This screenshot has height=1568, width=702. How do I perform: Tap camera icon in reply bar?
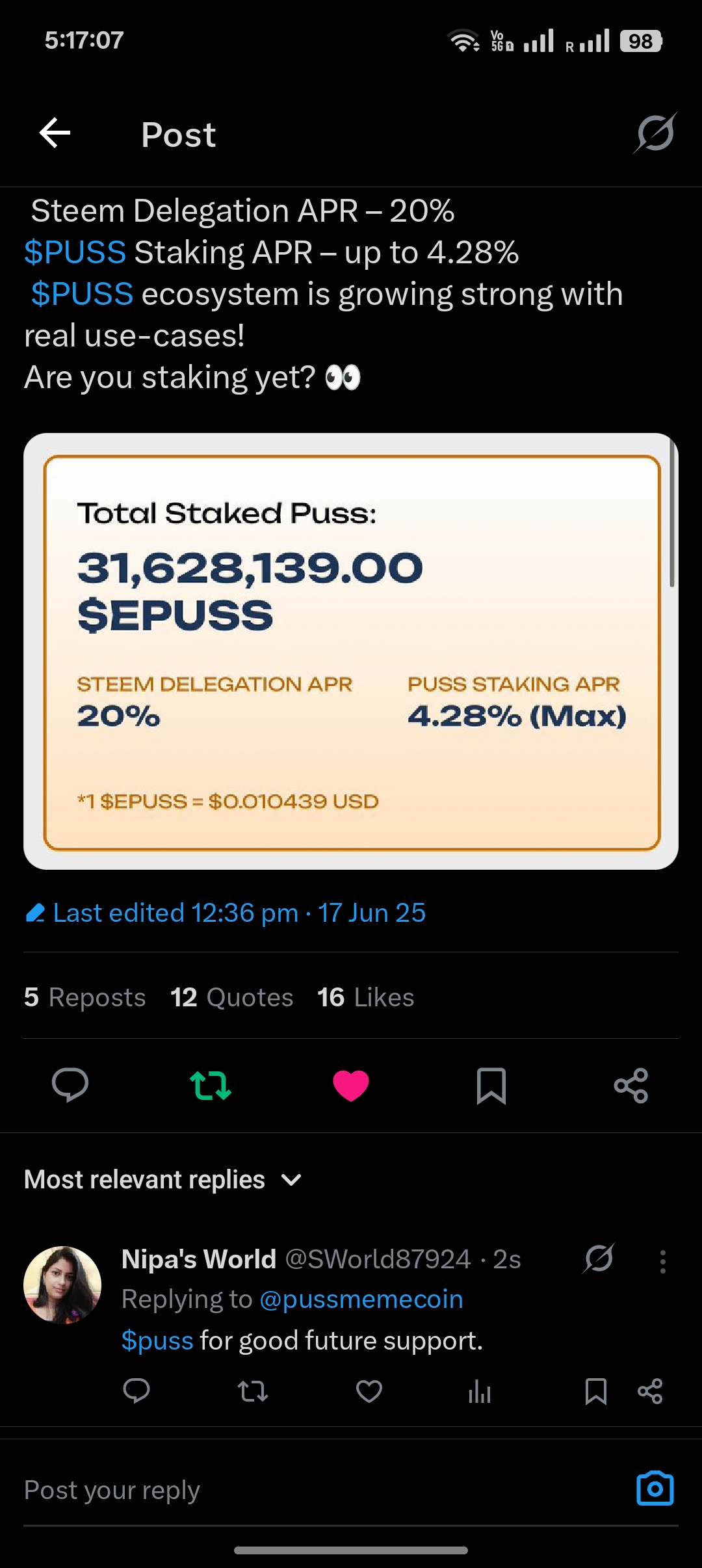pos(655,1488)
